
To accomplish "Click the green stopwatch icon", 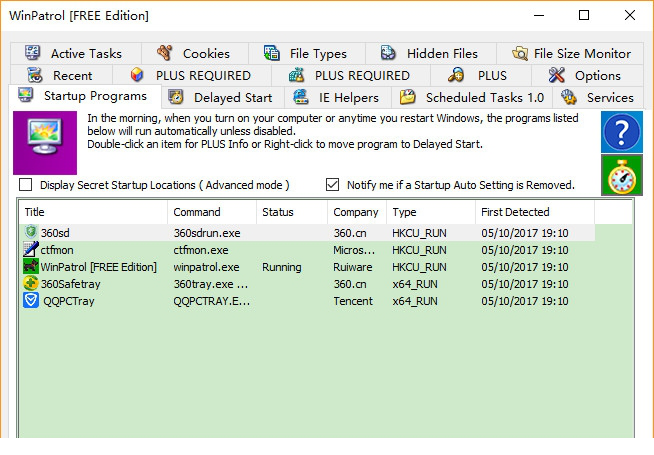I will pyautogui.click(x=621, y=175).
